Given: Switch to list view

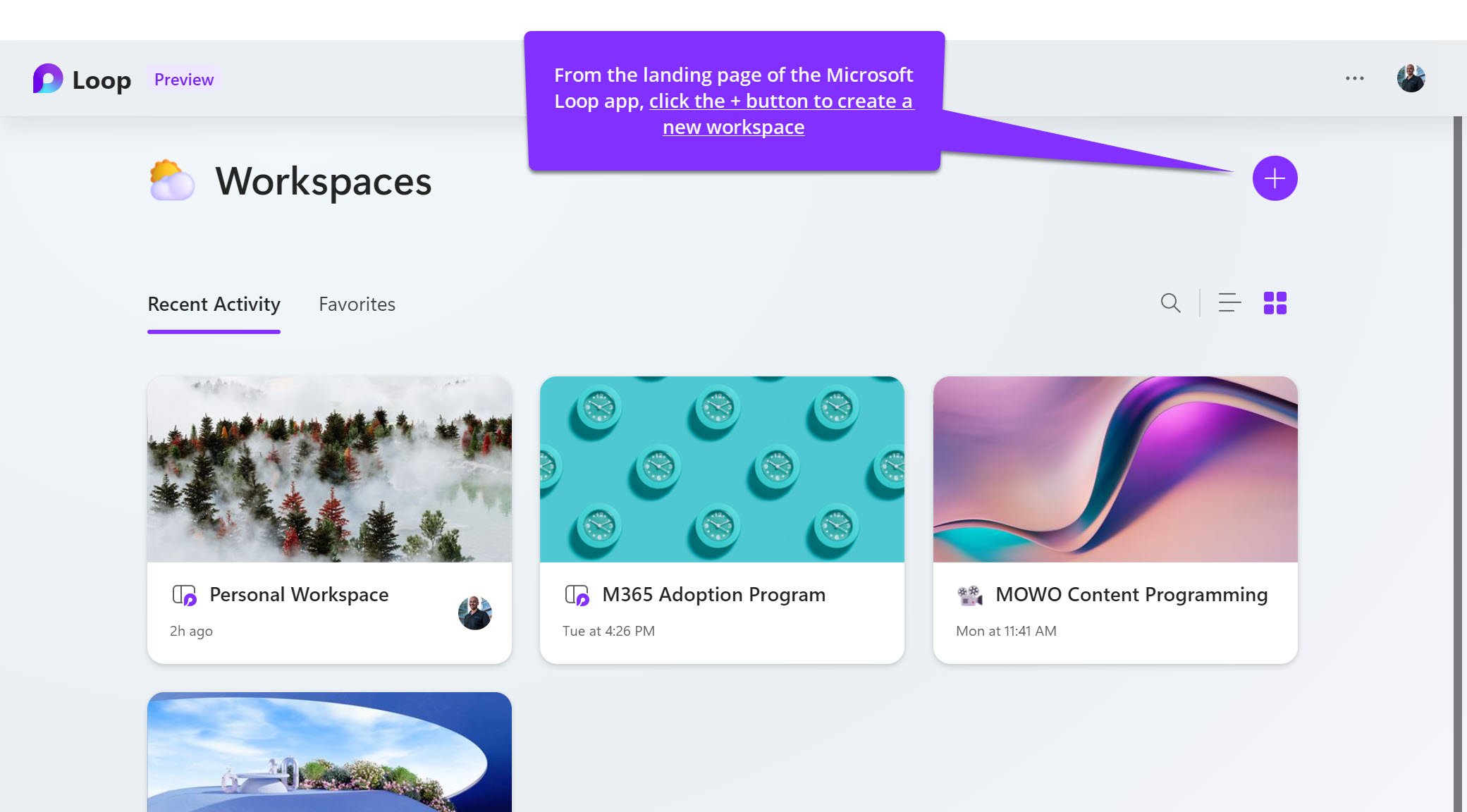Looking at the screenshot, I should 1228,303.
